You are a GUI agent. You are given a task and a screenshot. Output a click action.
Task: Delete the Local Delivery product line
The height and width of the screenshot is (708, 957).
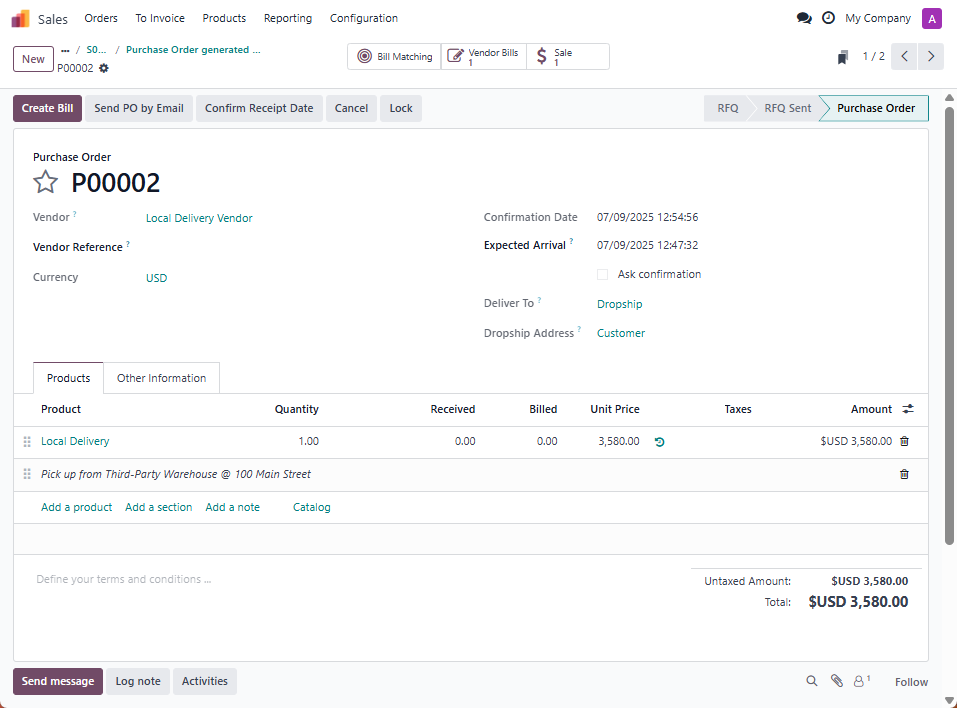pyautogui.click(x=904, y=441)
